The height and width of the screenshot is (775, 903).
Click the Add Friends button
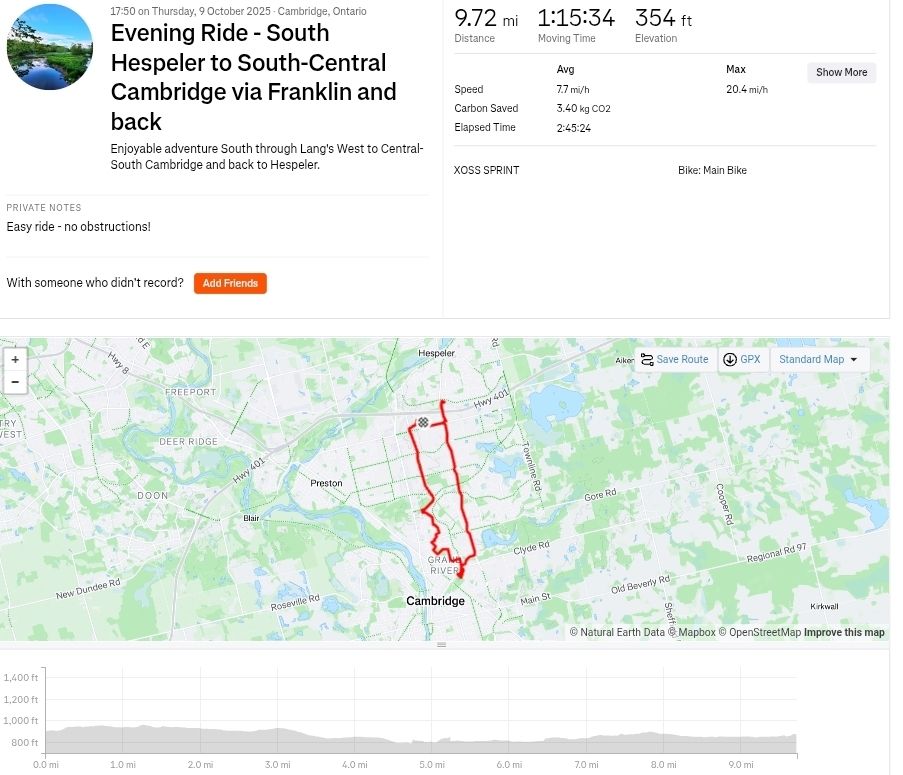[230, 284]
